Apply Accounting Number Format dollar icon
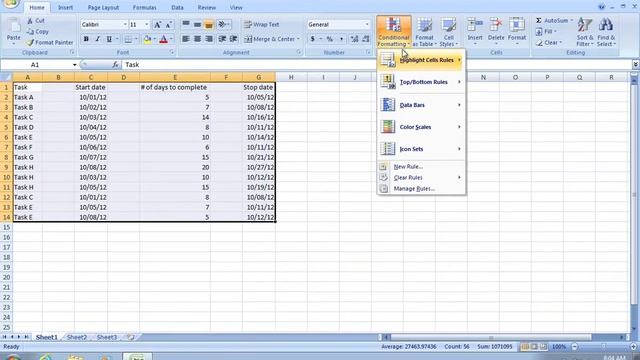This screenshot has width=640, height=360. tap(313, 39)
